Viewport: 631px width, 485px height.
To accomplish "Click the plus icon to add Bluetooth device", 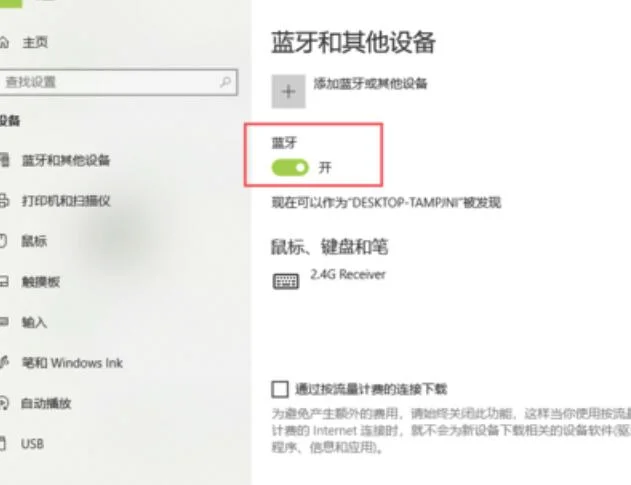I will click(x=289, y=91).
